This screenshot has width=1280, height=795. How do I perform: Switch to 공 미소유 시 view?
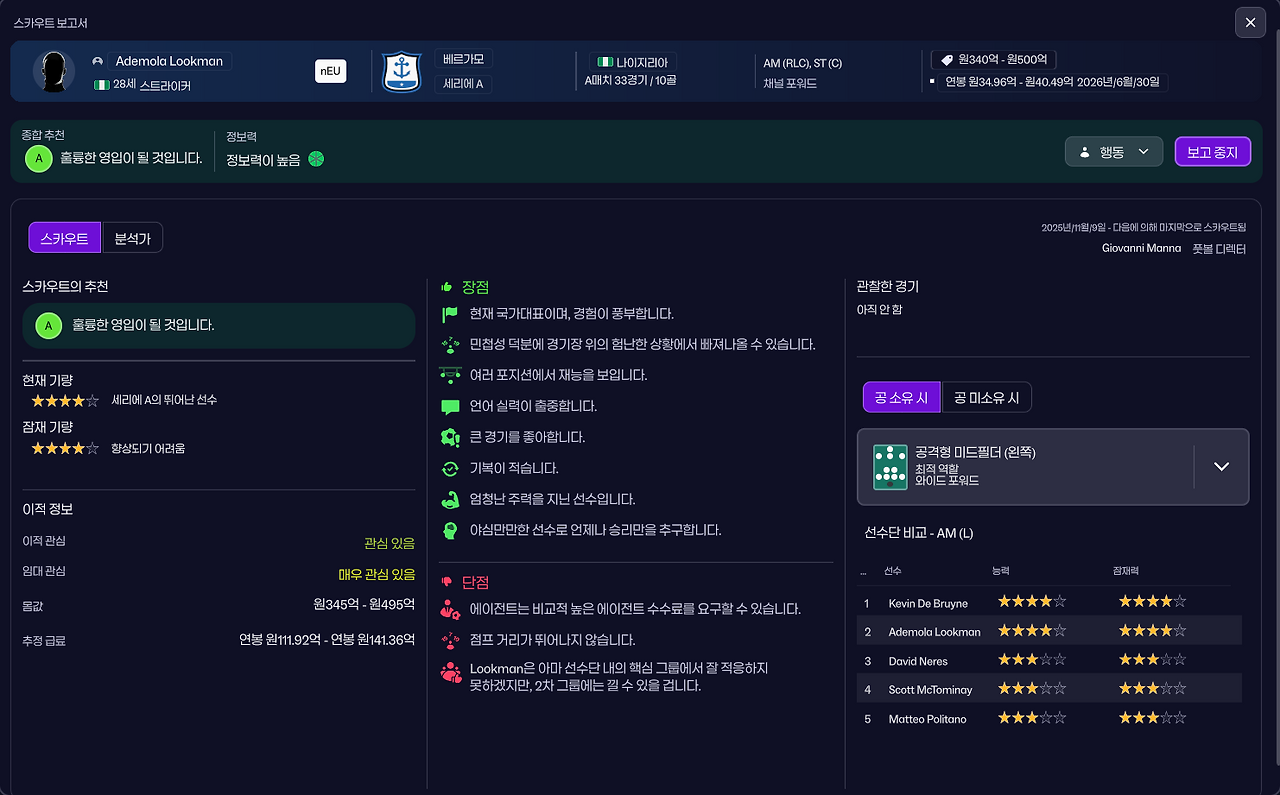pyautogui.click(x=987, y=397)
